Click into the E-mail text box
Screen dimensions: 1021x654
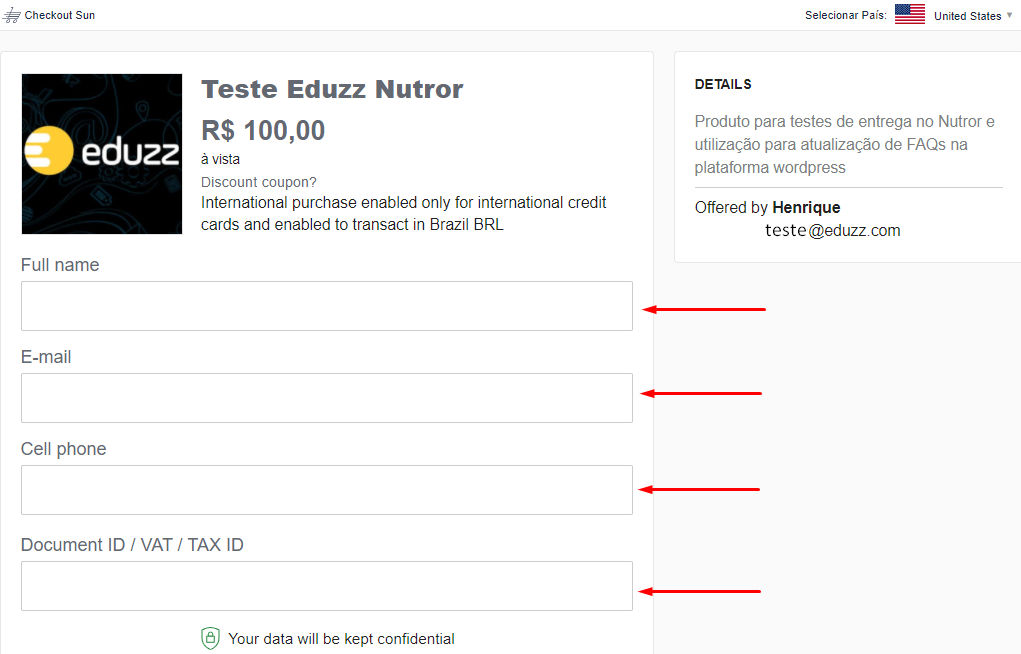pos(327,398)
